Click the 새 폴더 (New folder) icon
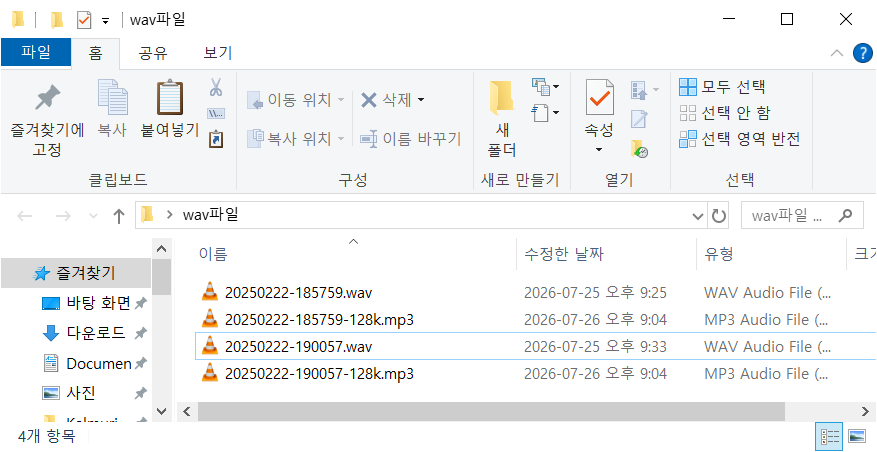This screenshot has height=452, width=877. click(x=502, y=98)
